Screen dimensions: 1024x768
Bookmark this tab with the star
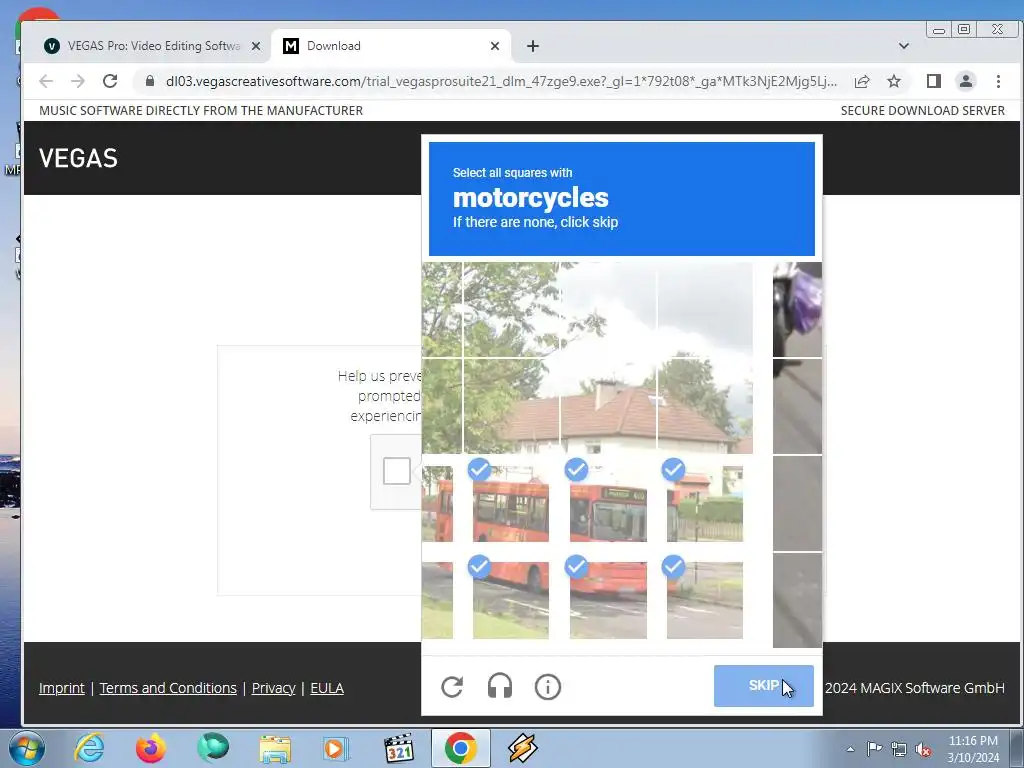click(894, 81)
